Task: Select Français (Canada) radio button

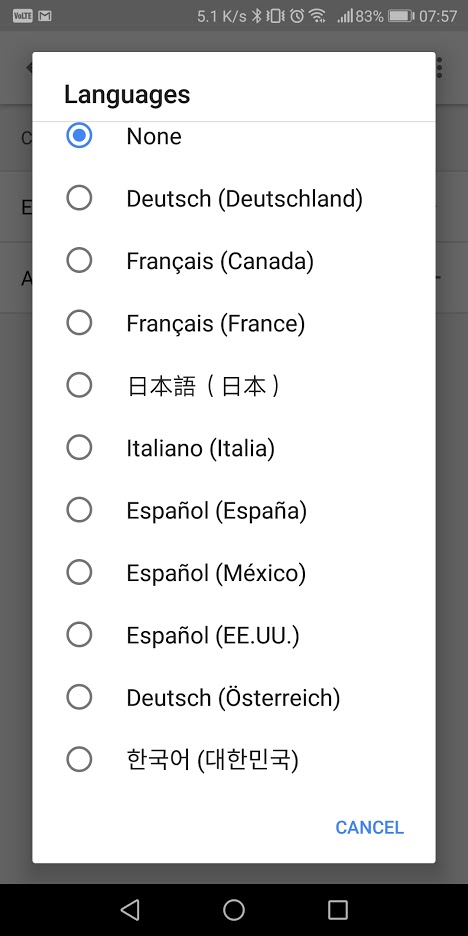Action: 79,261
